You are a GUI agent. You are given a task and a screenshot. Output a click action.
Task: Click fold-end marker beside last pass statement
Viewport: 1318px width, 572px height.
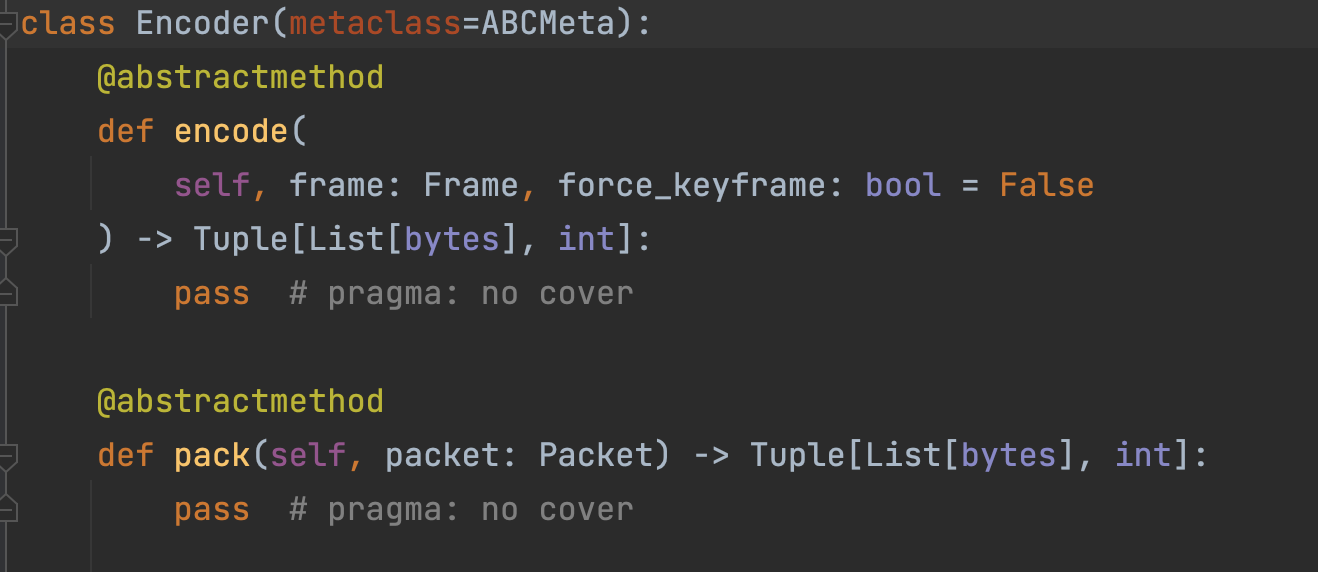click(8, 509)
